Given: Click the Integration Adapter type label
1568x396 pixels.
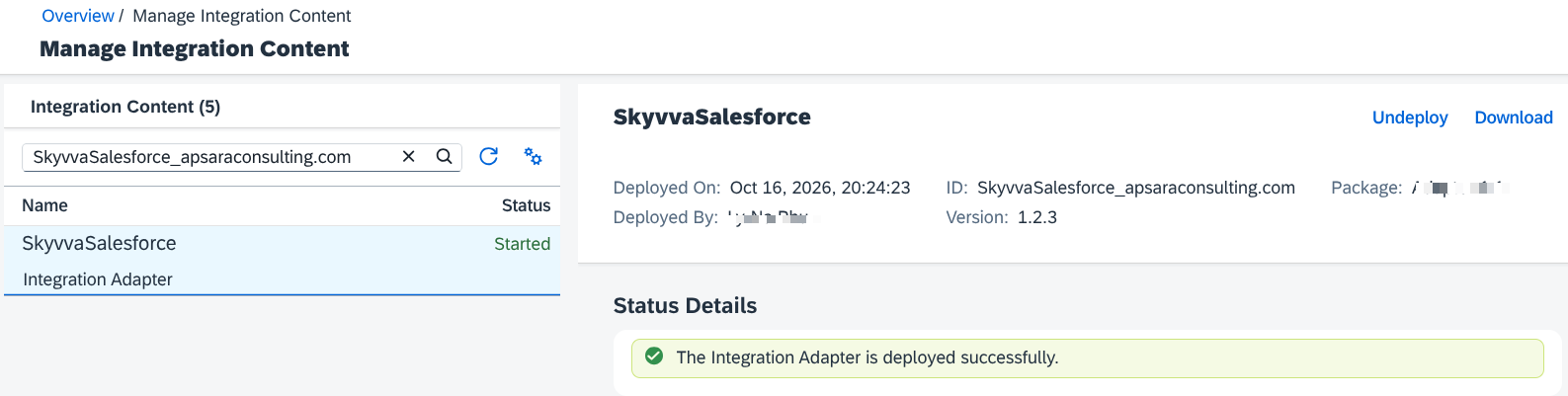Looking at the screenshot, I should click(98, 279).
